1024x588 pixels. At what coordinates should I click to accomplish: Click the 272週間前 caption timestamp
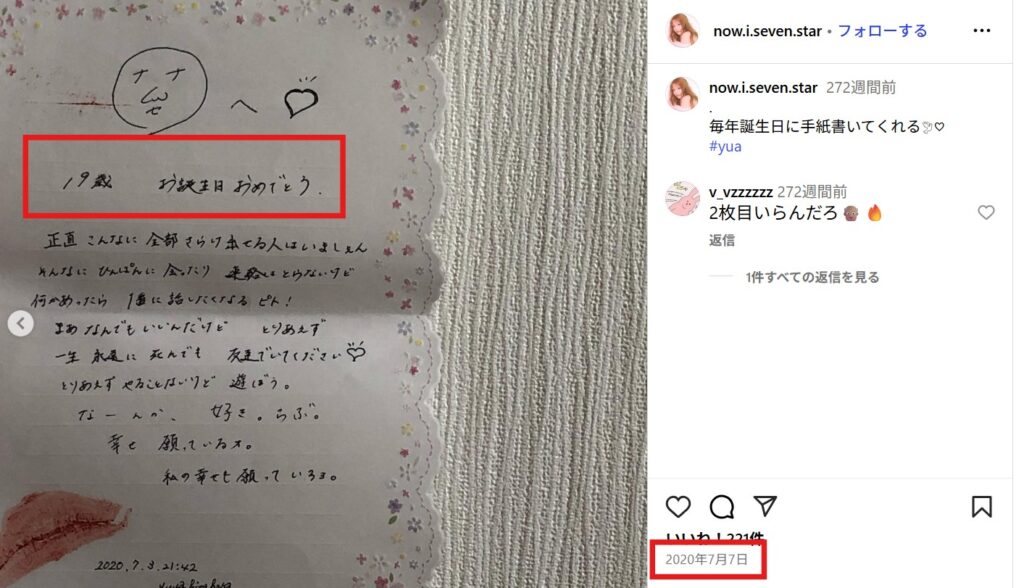pyautogui.click(x=861, y=88)
